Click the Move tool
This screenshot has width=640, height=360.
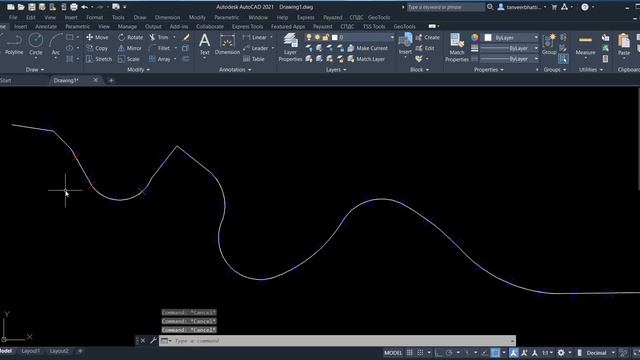(x=97, y=37)
